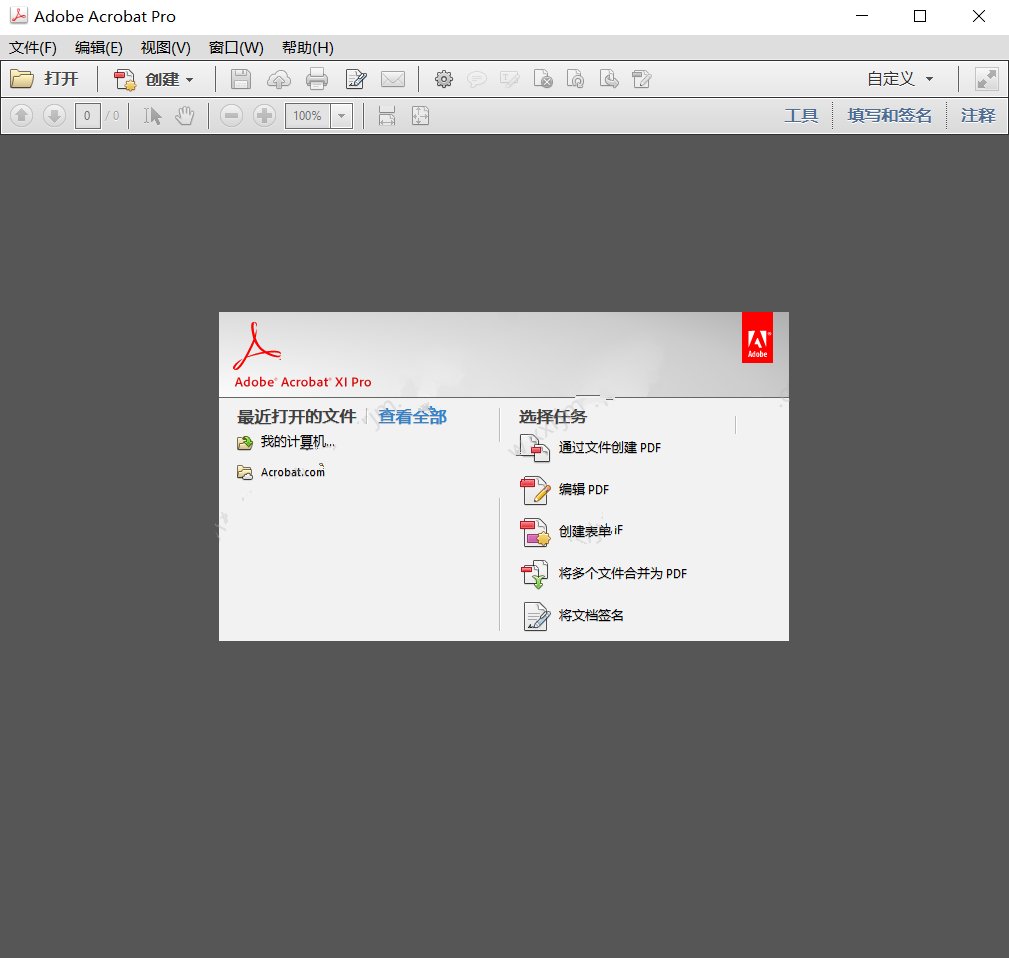Screen dimensions: 1009x958
Task: Click the 100% zoom level field
Action: click(x=308, y=116)
